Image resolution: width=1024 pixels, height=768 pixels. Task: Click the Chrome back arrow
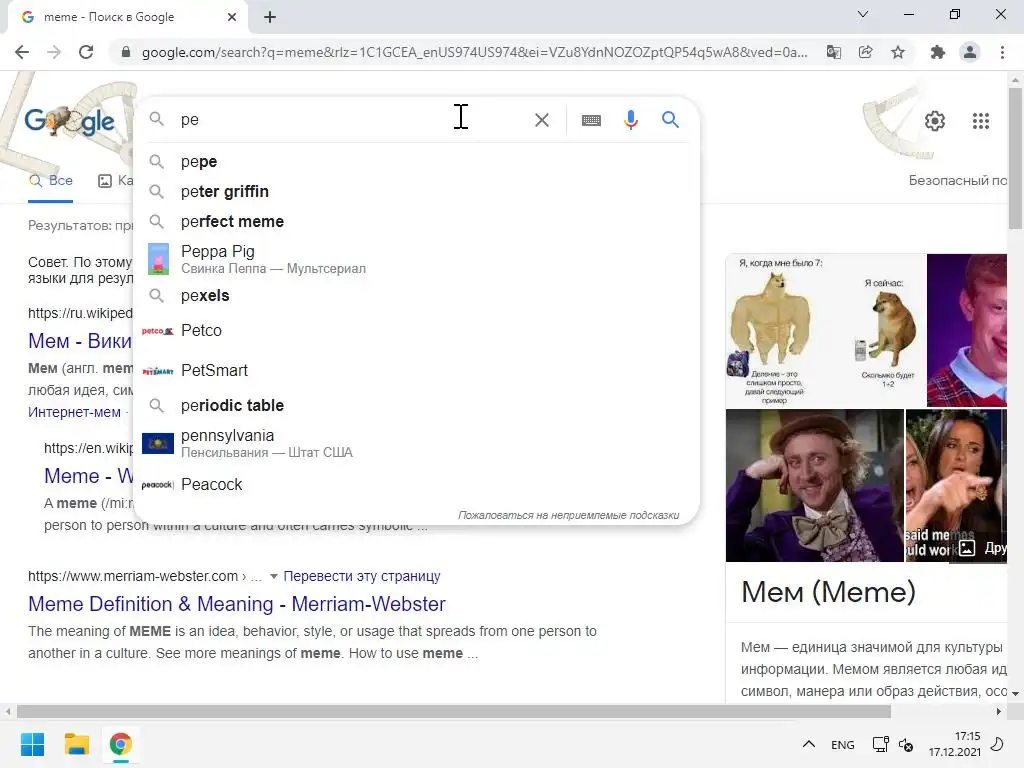pyautogui.click(x=22, y=52)
